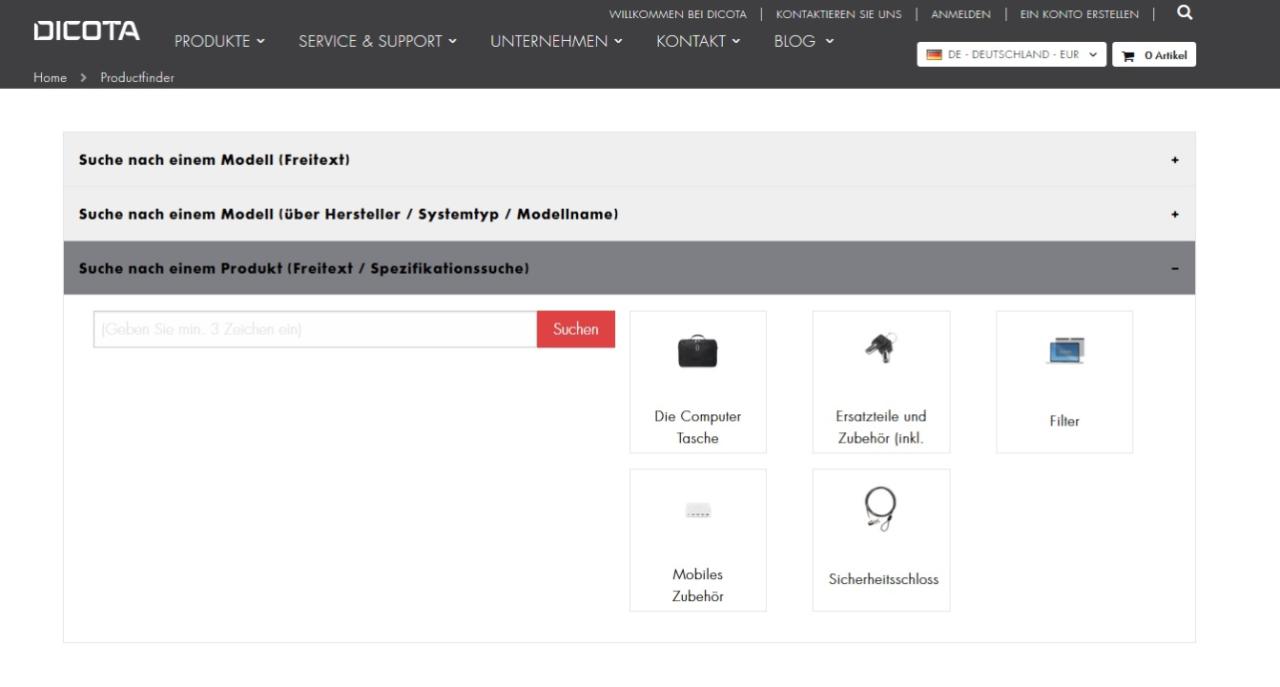Click the keys image for Ersatzteile
1280x687 pixels.
881,347
